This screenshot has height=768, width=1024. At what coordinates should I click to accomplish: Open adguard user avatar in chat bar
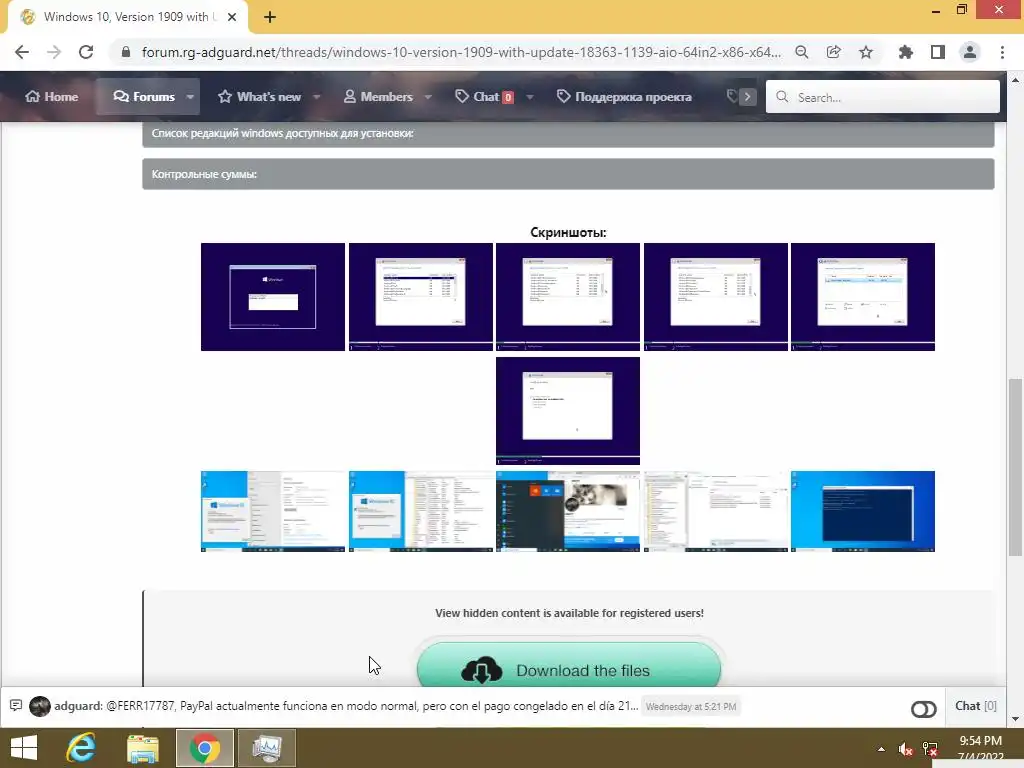[x=40, y=706]
